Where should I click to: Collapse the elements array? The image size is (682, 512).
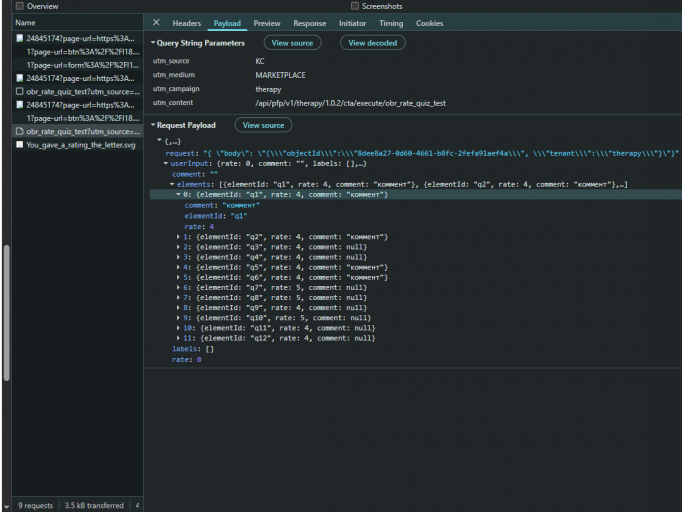pos(172,184)
